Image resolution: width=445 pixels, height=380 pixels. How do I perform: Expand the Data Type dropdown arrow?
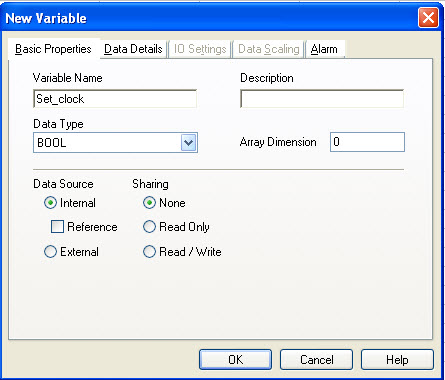click(189, 143)
